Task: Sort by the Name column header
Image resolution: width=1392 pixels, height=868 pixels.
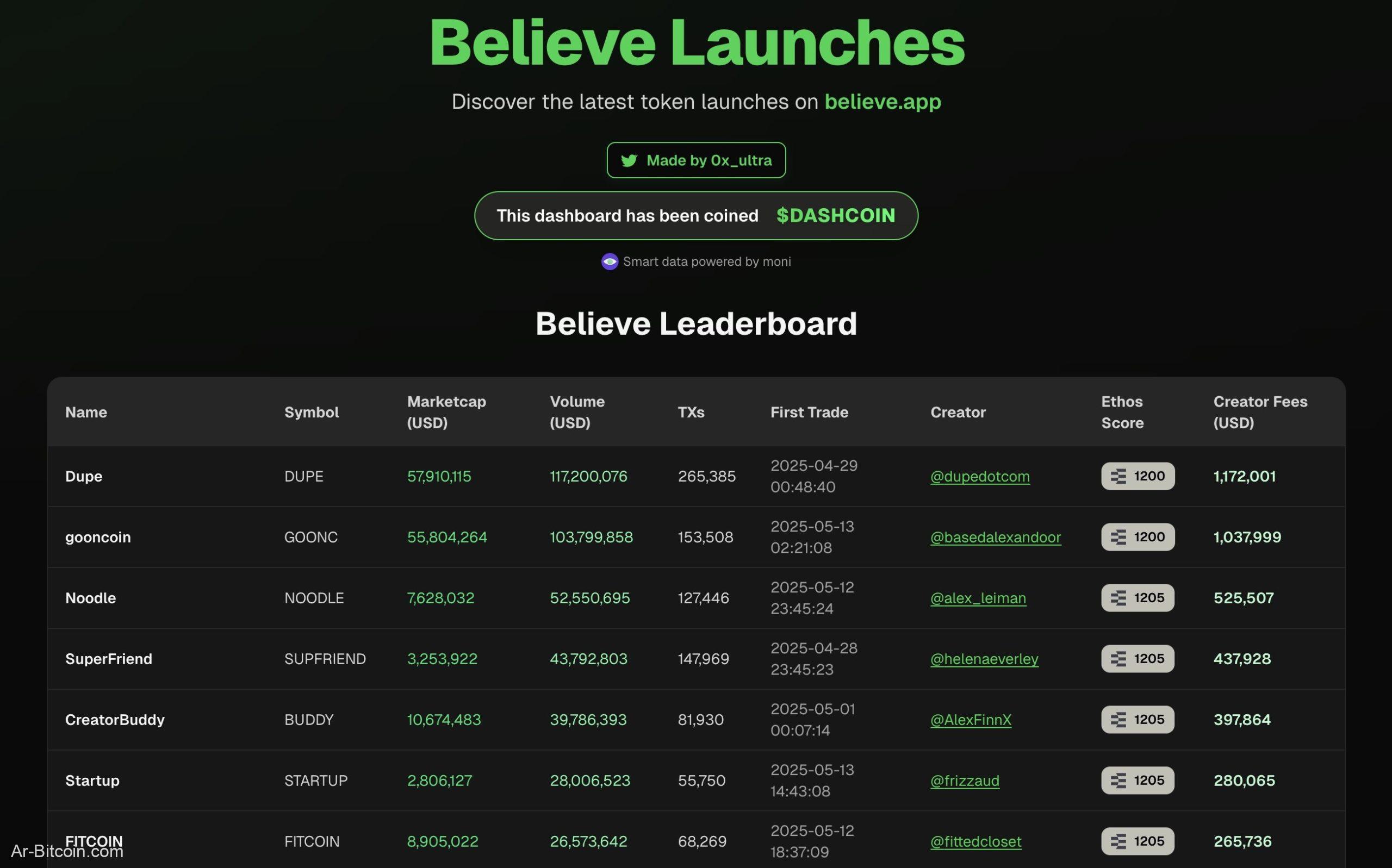Action: [x=86, y=412]
